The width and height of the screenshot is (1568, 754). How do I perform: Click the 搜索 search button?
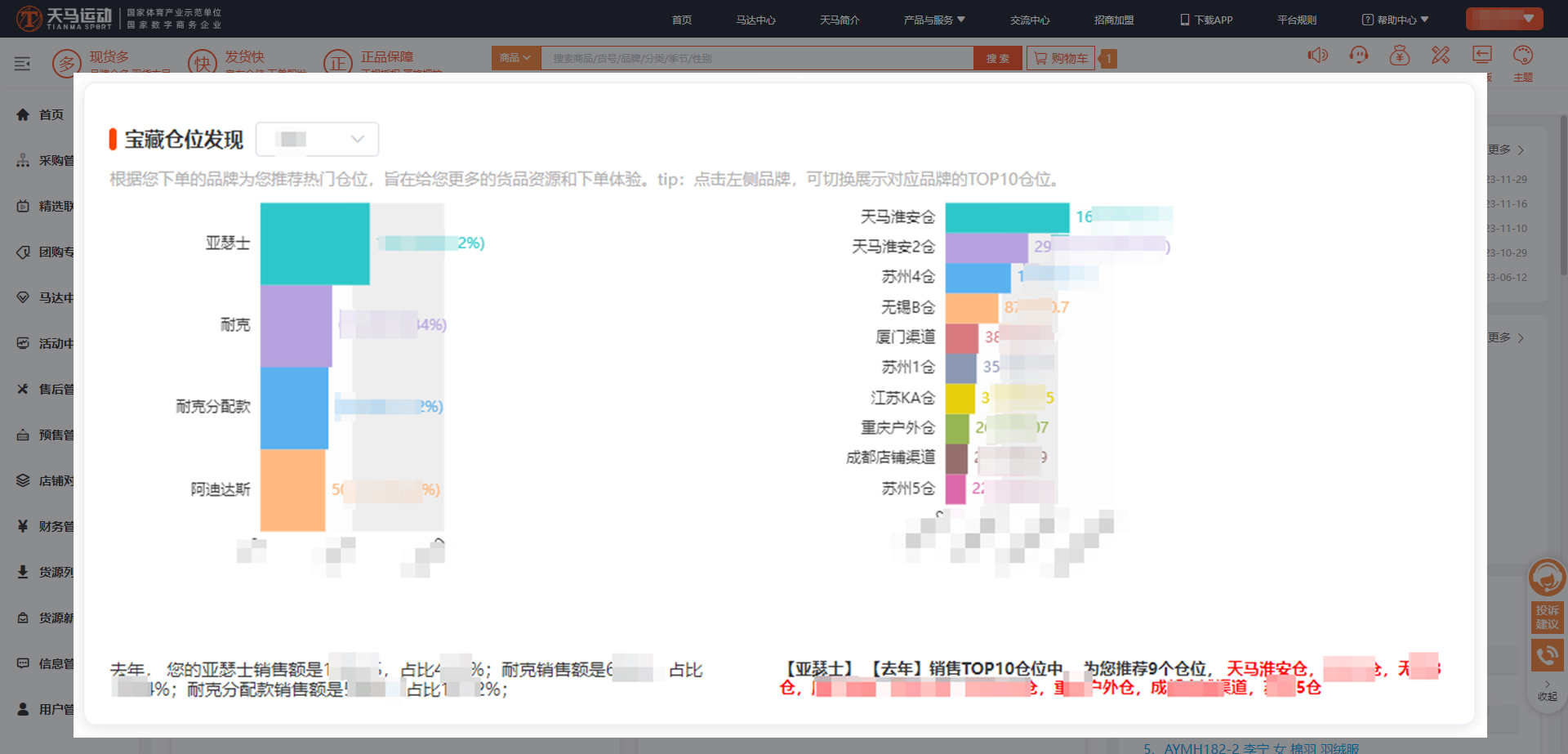pyautogui.click(x=997, y=58)
